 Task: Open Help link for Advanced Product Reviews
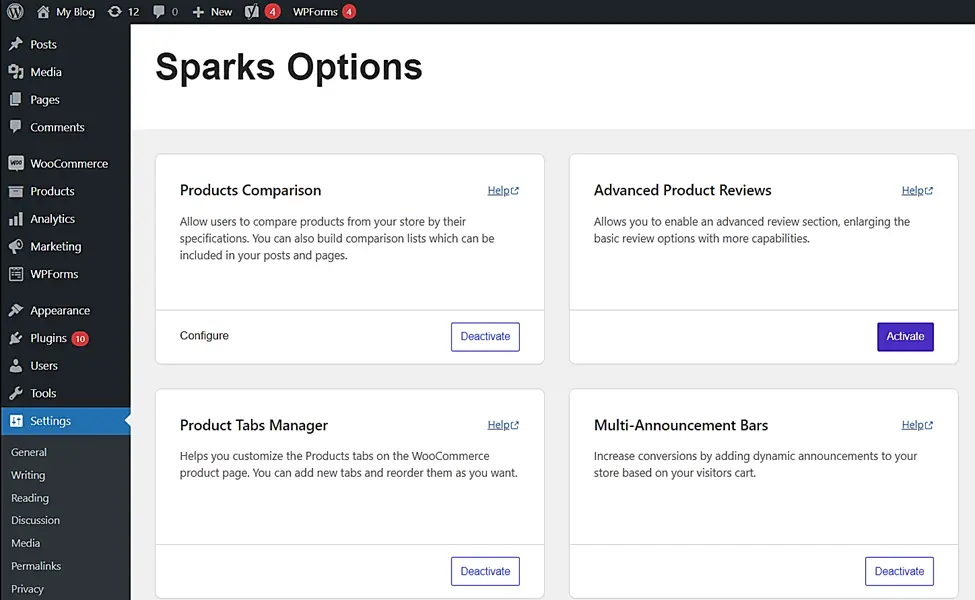(x=917, y=190)
